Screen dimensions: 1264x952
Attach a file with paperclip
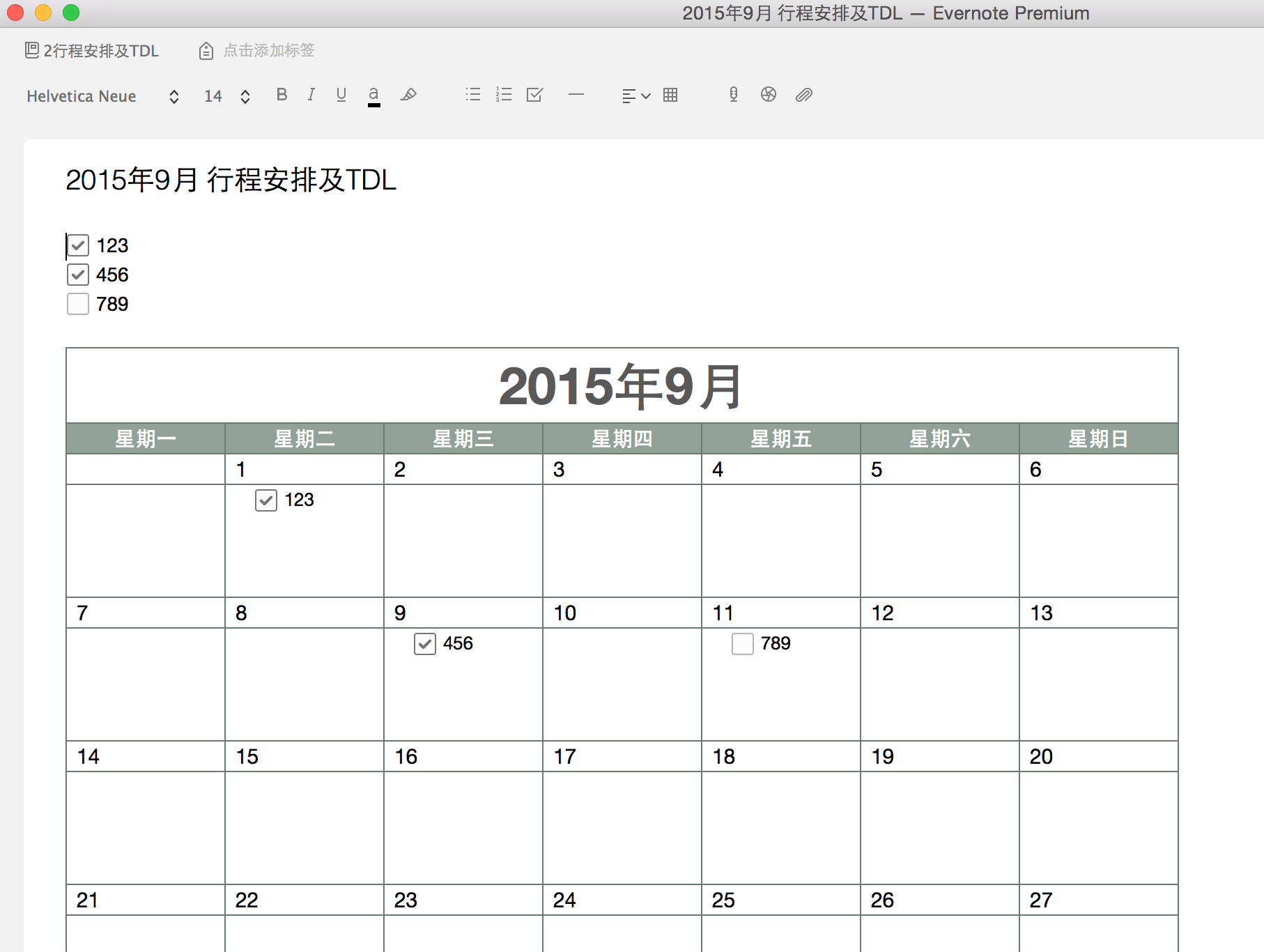click(804, 95)
